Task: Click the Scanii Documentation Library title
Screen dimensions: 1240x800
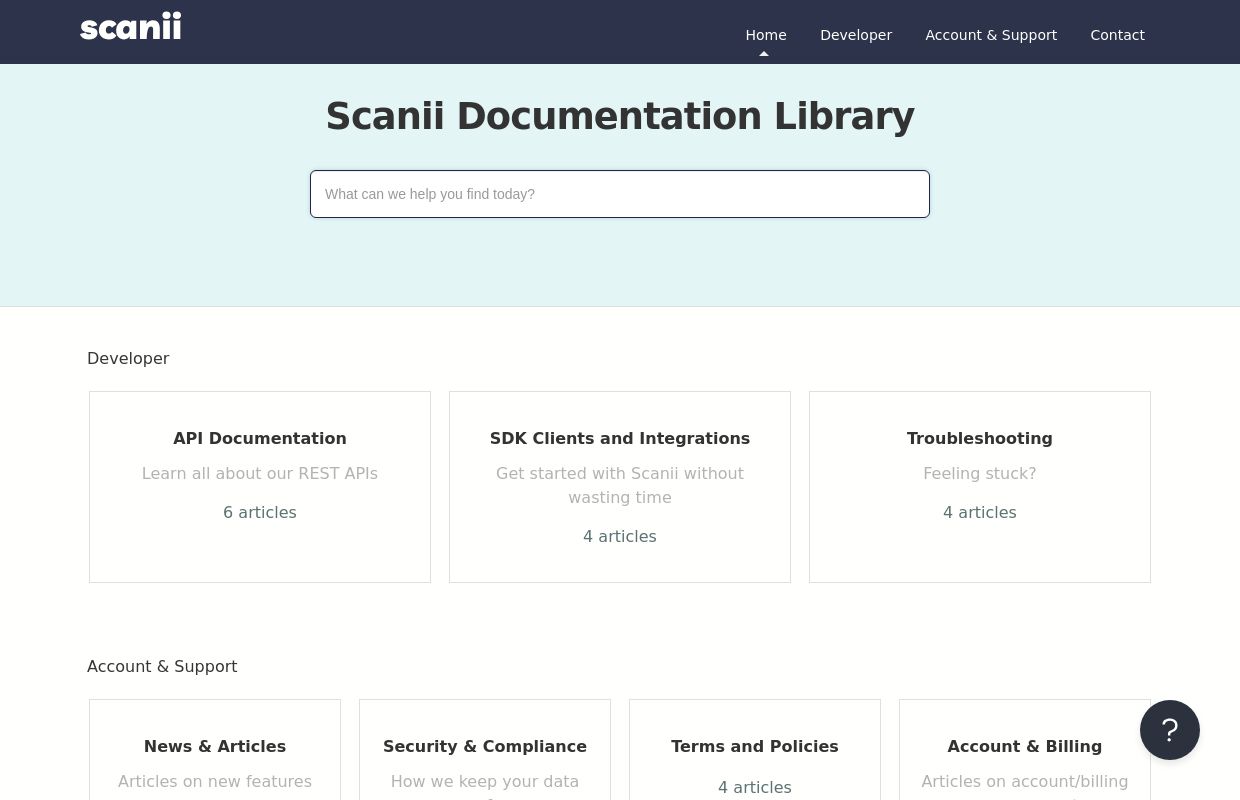Action: [x=620, y=116]
